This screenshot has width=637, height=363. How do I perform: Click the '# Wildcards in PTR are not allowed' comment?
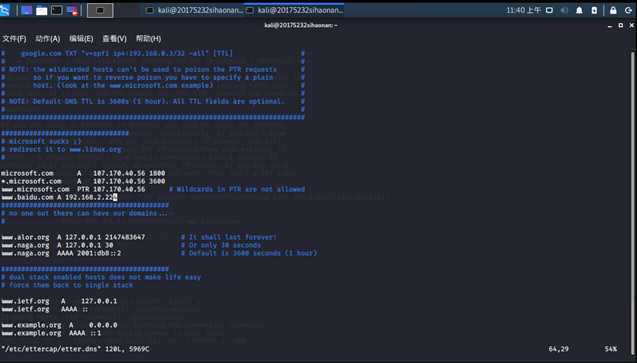click(x=237, y=189)
